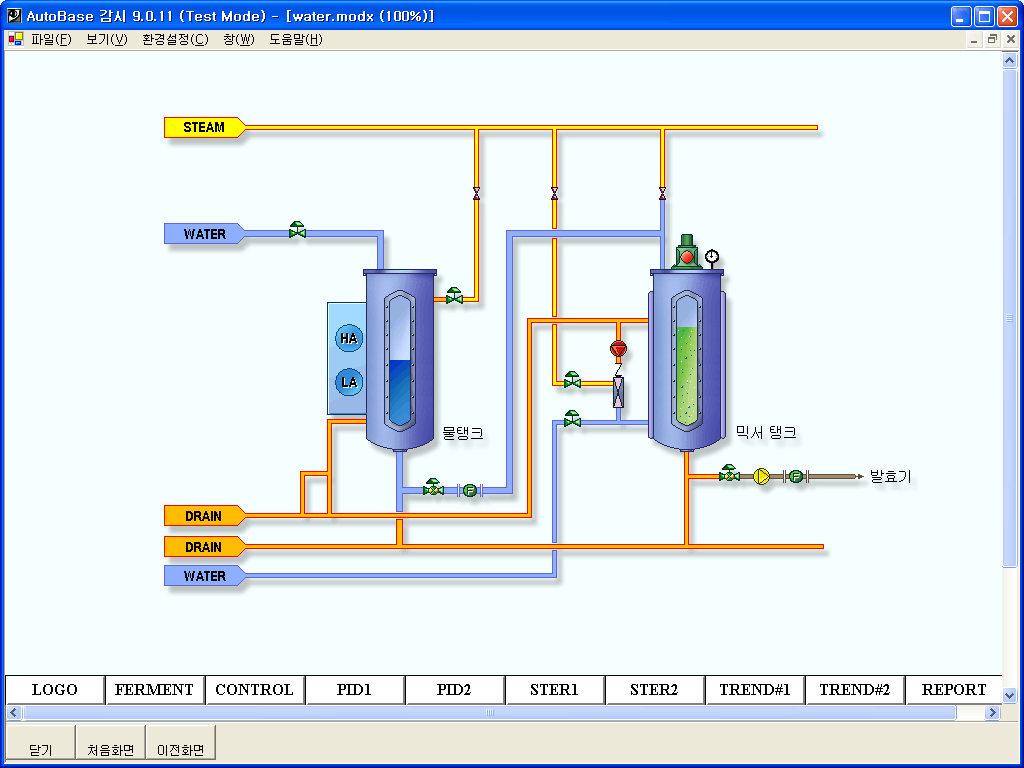
Task: Click the valve on the WATER inlet pipe
Action: coord(297,231)
